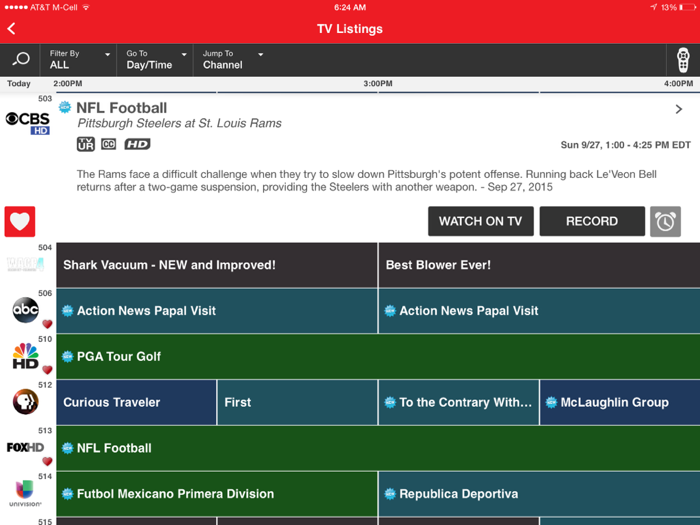
Task: Open the remote control icon
Action: (683, 60)
